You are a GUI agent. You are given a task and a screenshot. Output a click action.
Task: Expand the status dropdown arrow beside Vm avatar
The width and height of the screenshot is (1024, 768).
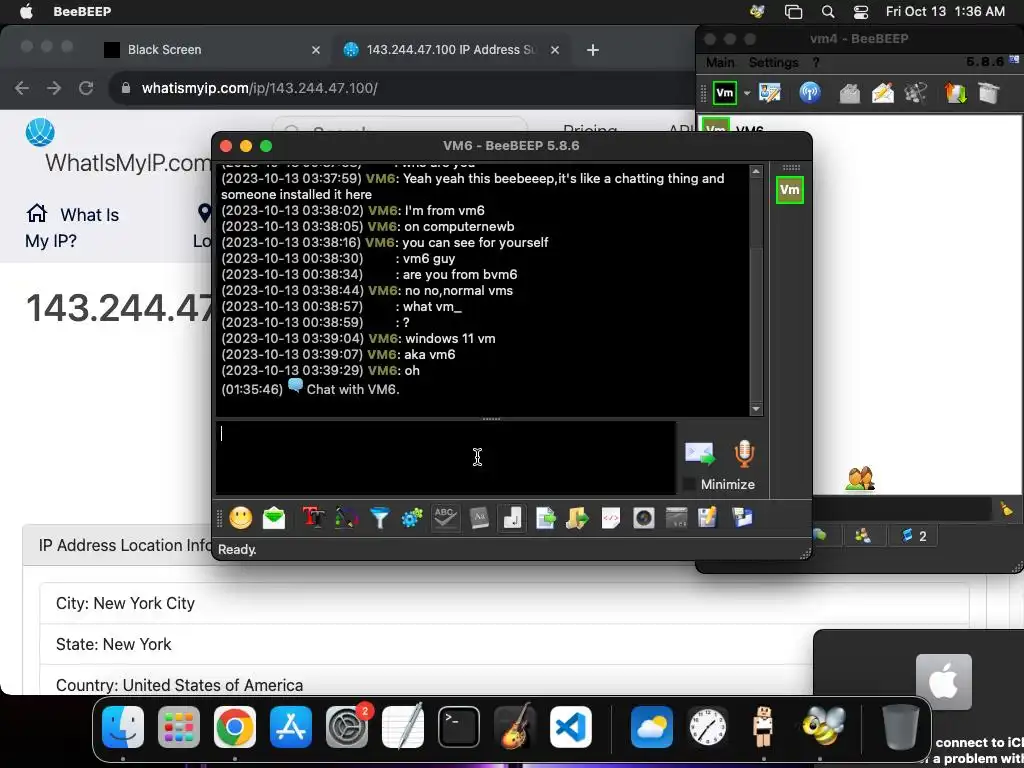pos(746,93)
